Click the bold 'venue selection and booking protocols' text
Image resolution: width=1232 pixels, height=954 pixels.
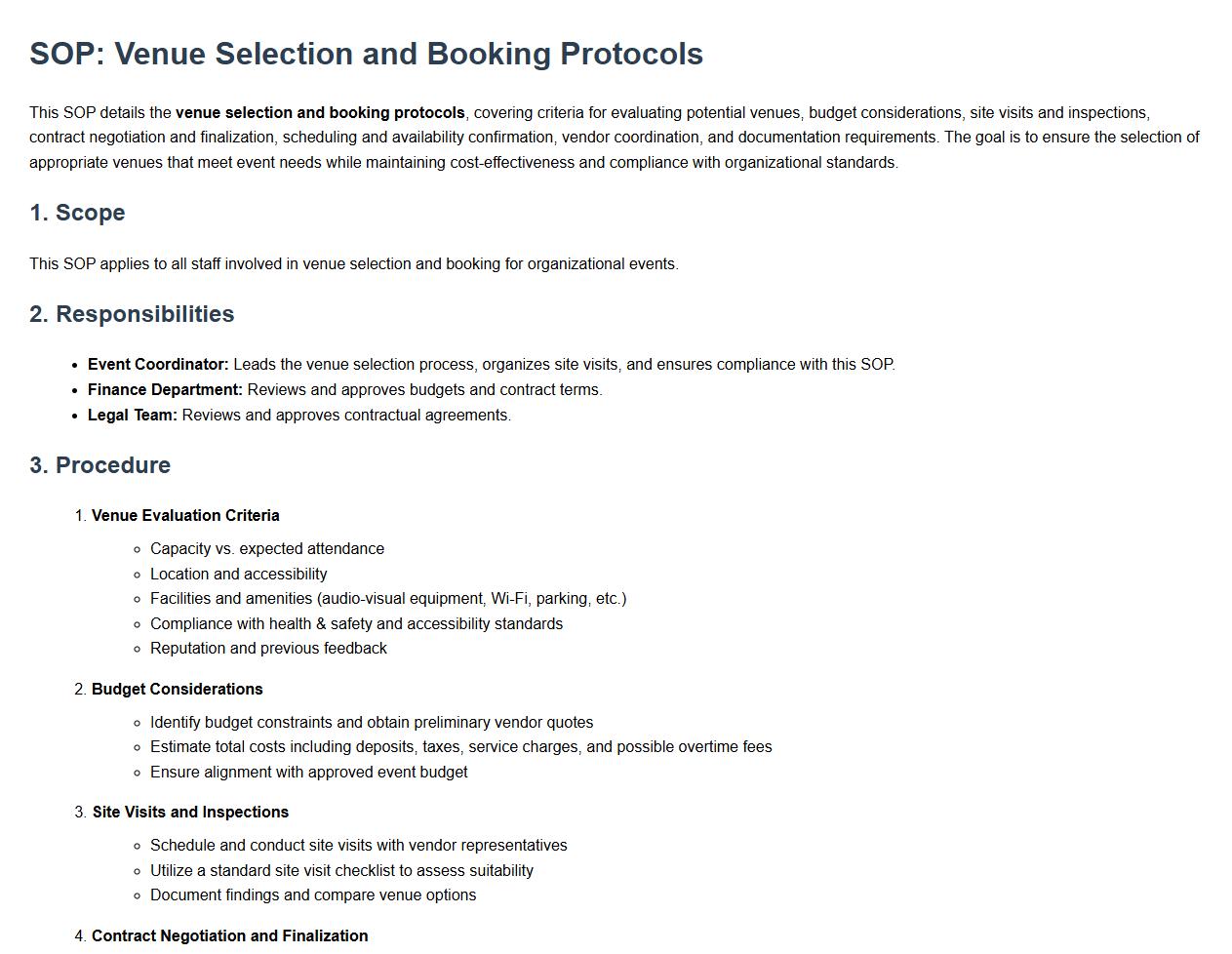coord(320,113)
